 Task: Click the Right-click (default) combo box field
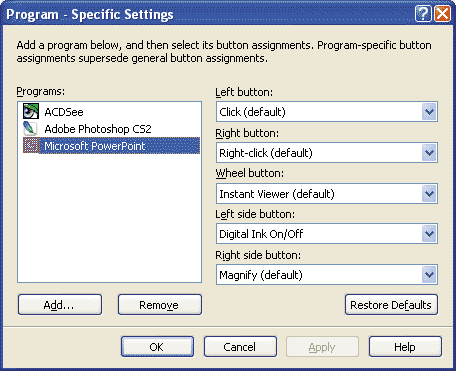pyautogui.click(x=327, y=153)
